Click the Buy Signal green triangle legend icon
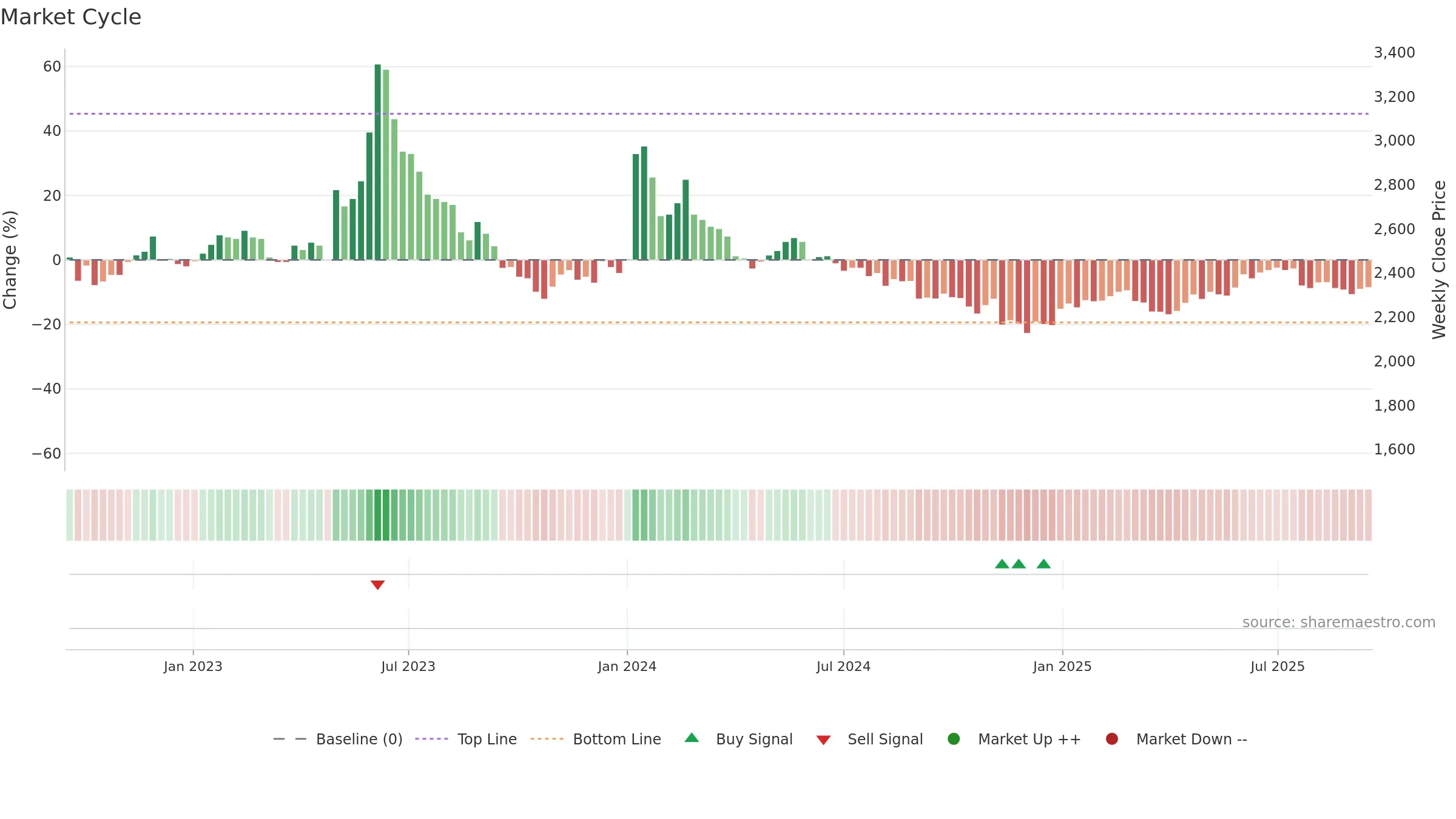Viewport: 1456px width, 819px height. [x=692, y=738]
